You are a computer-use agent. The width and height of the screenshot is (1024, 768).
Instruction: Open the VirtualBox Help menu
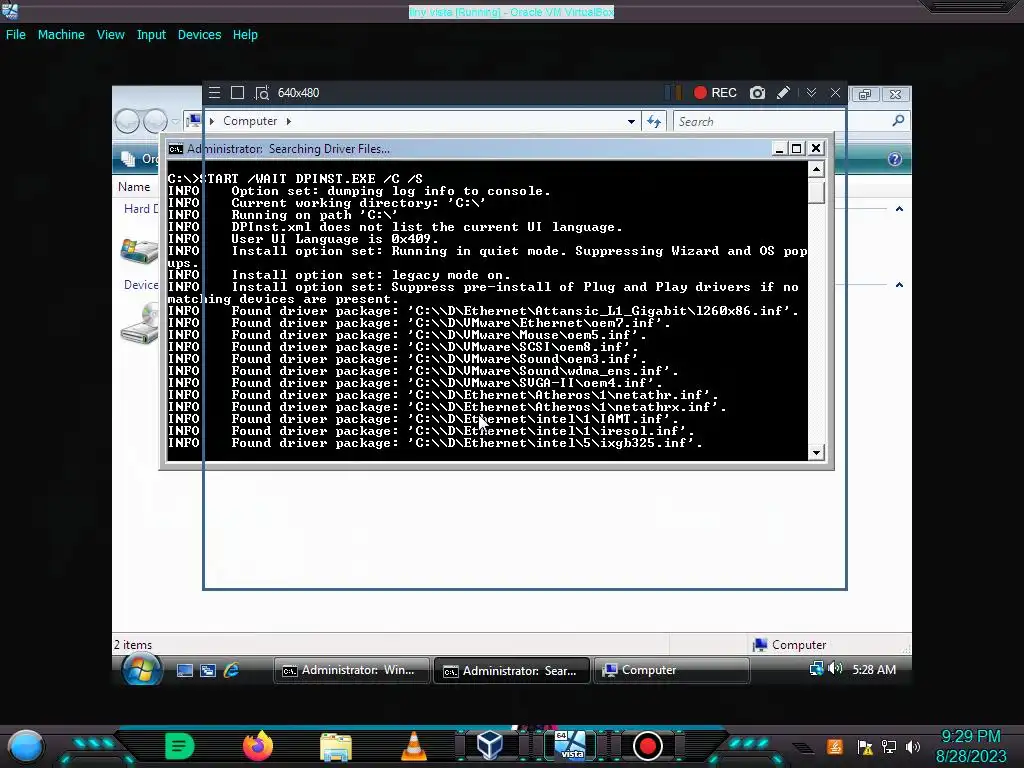[x=245, y=35]
